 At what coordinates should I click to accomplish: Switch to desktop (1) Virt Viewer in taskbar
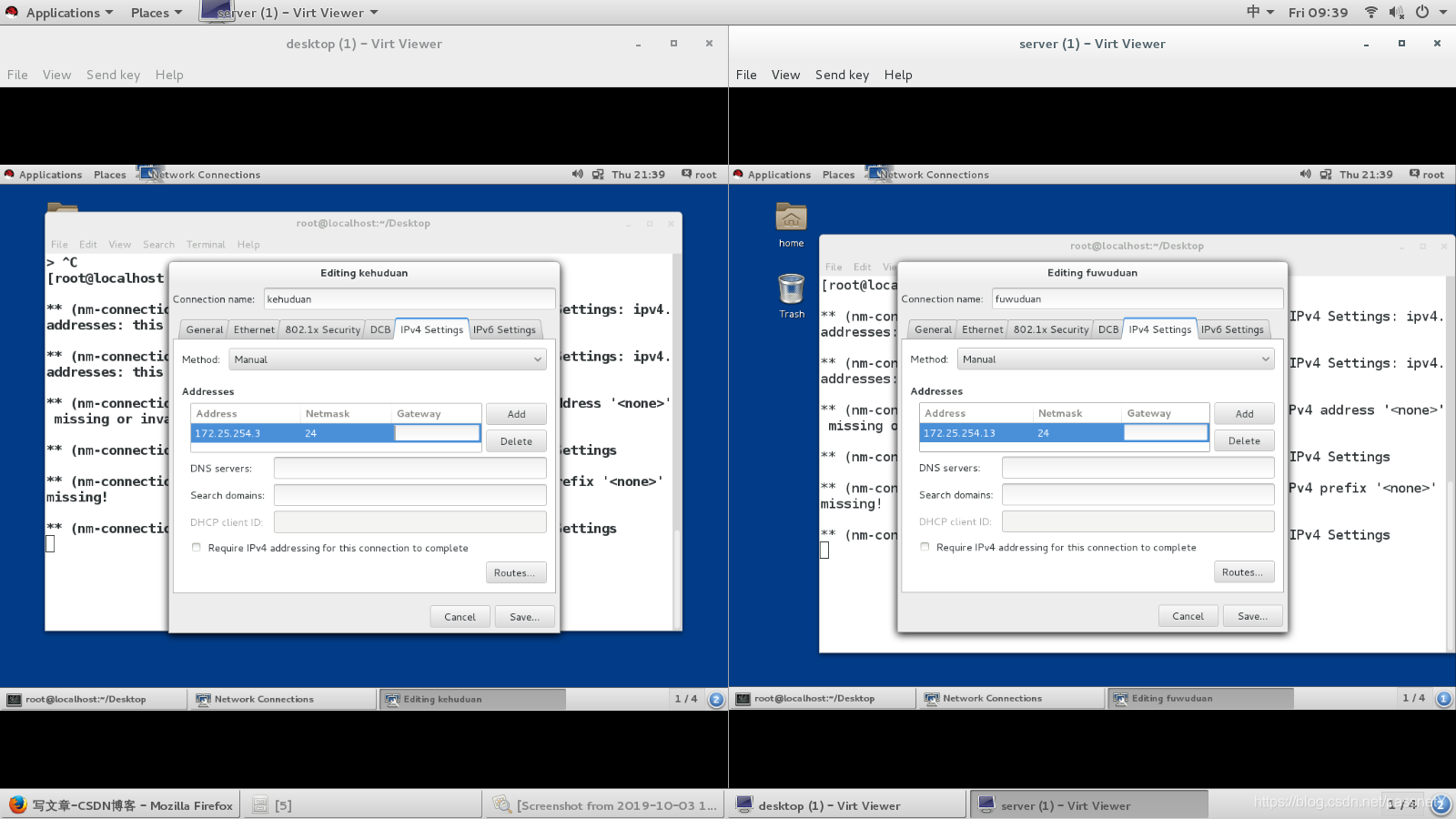click(x=846, y=805)
